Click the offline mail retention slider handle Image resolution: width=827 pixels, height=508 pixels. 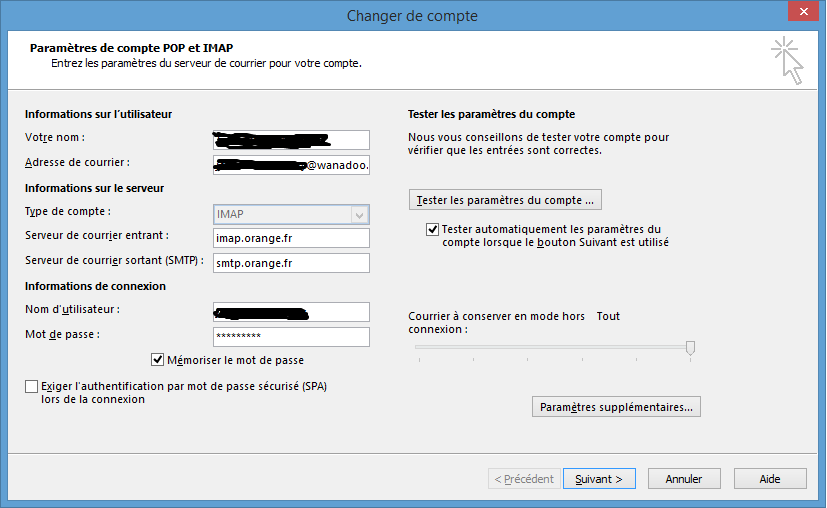tap(690, 347)
